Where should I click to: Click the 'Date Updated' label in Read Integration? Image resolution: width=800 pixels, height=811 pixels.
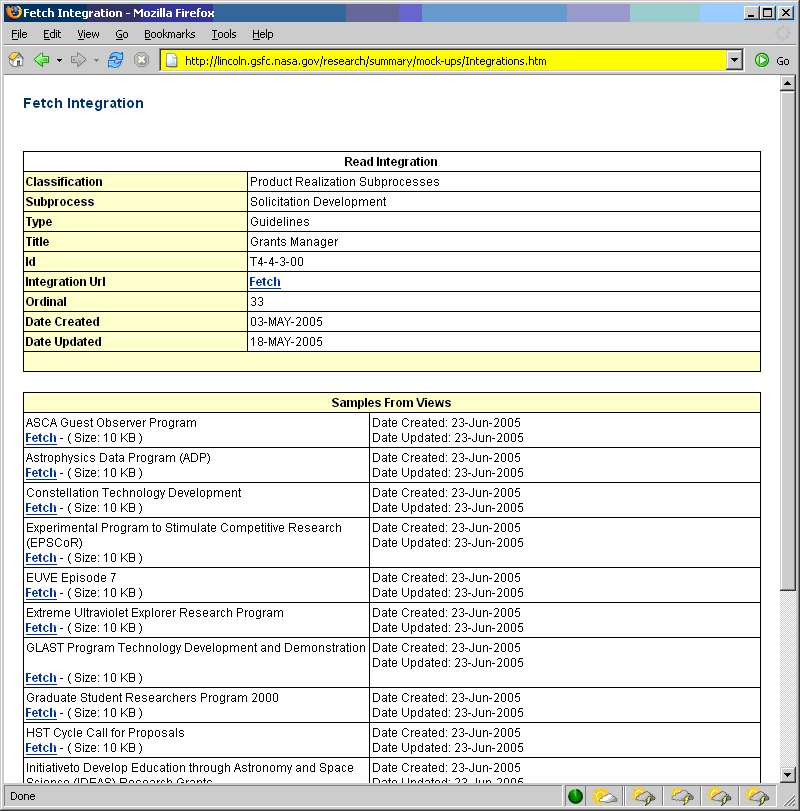(x=64, y=342)
